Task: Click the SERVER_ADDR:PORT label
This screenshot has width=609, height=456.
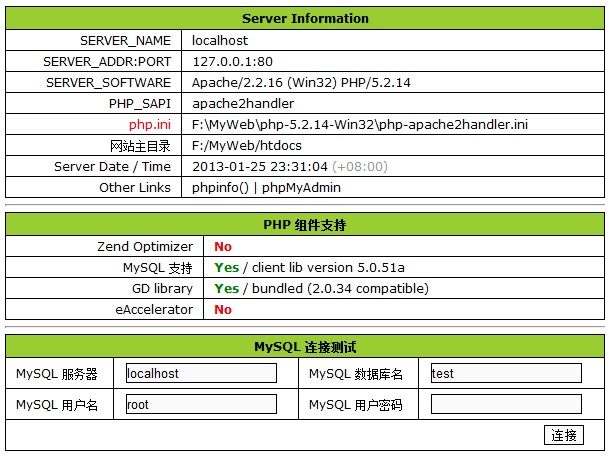Action: [x=107, y=62]
